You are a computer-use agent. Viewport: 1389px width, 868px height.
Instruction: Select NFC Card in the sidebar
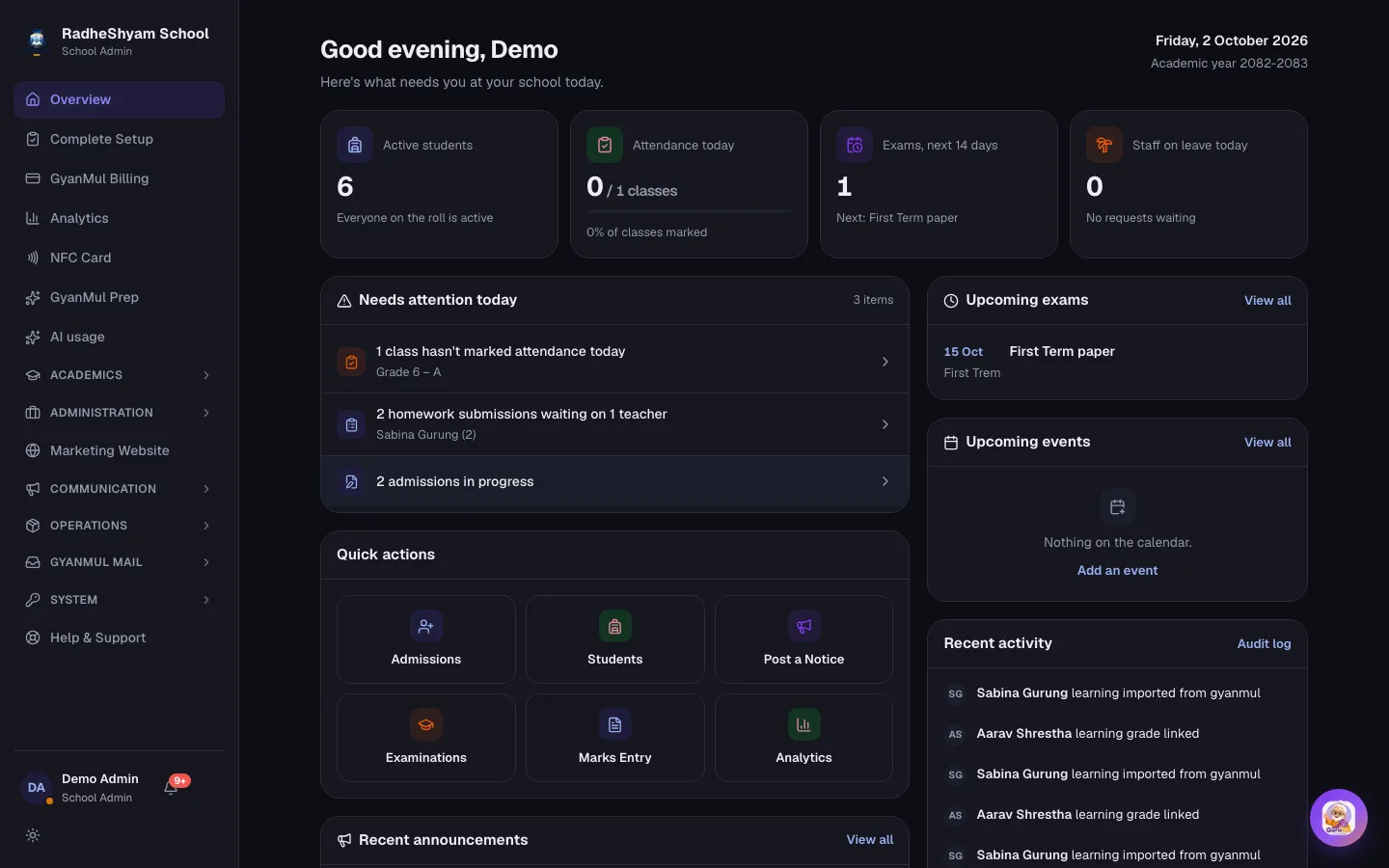tap(120, 258)
